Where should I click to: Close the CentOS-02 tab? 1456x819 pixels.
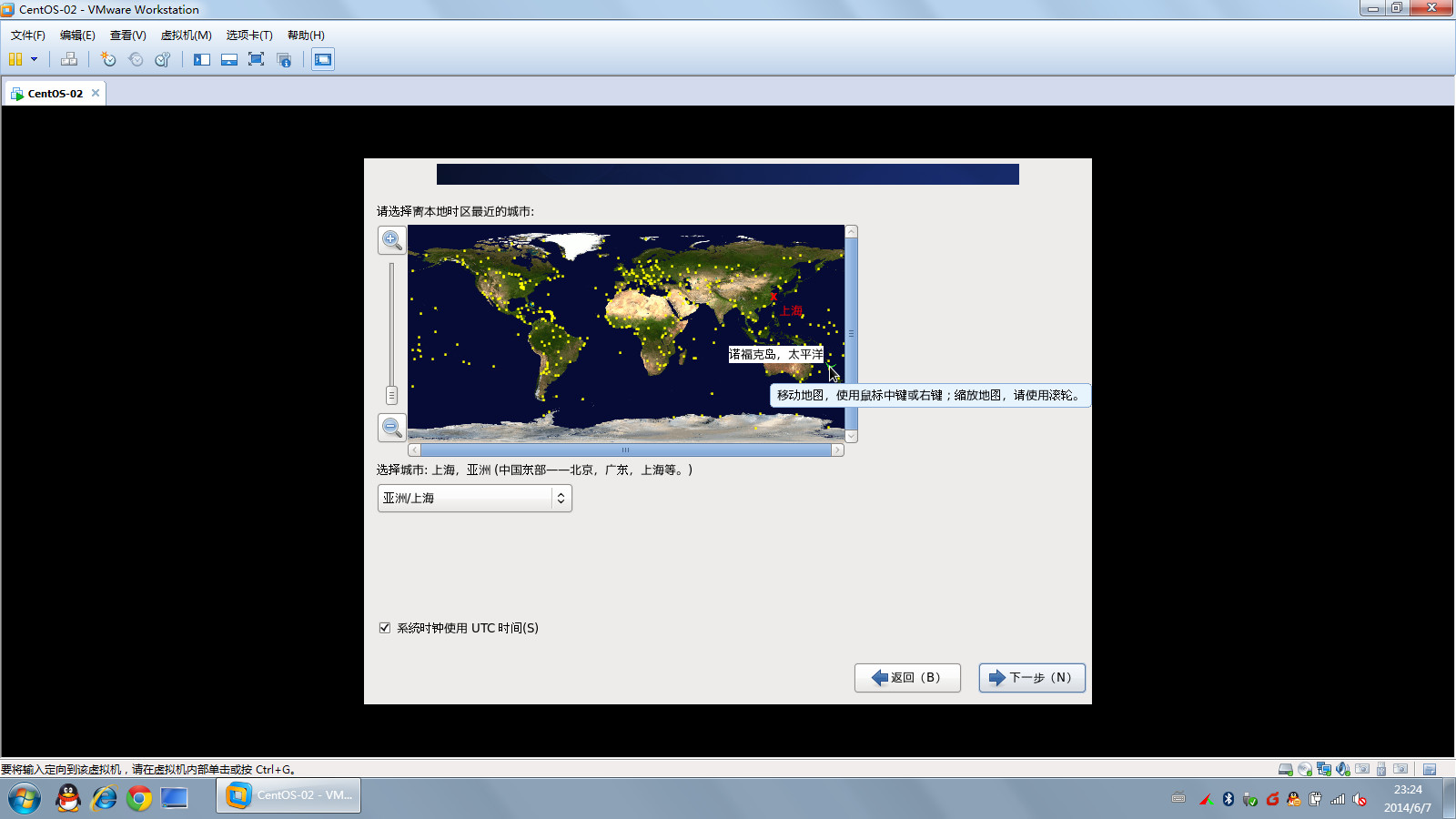96,93
